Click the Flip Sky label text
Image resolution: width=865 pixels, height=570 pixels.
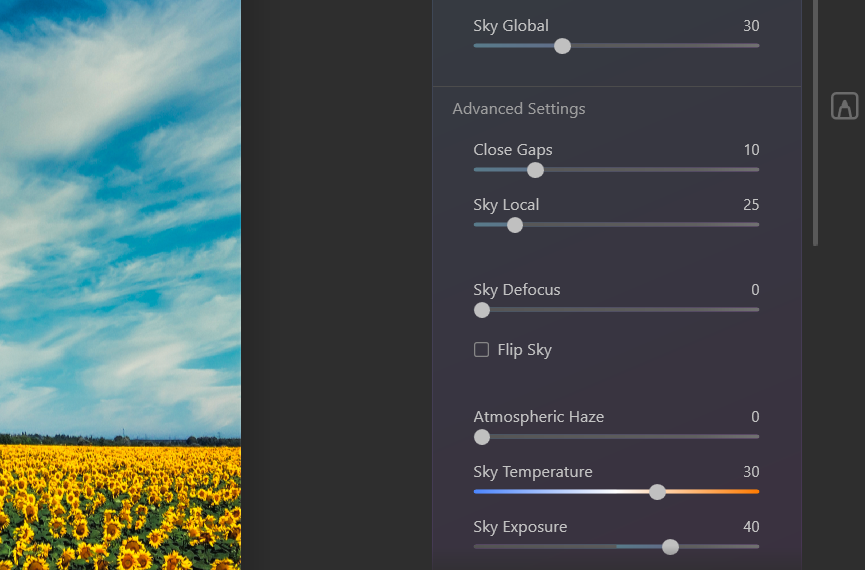(524, 350)
